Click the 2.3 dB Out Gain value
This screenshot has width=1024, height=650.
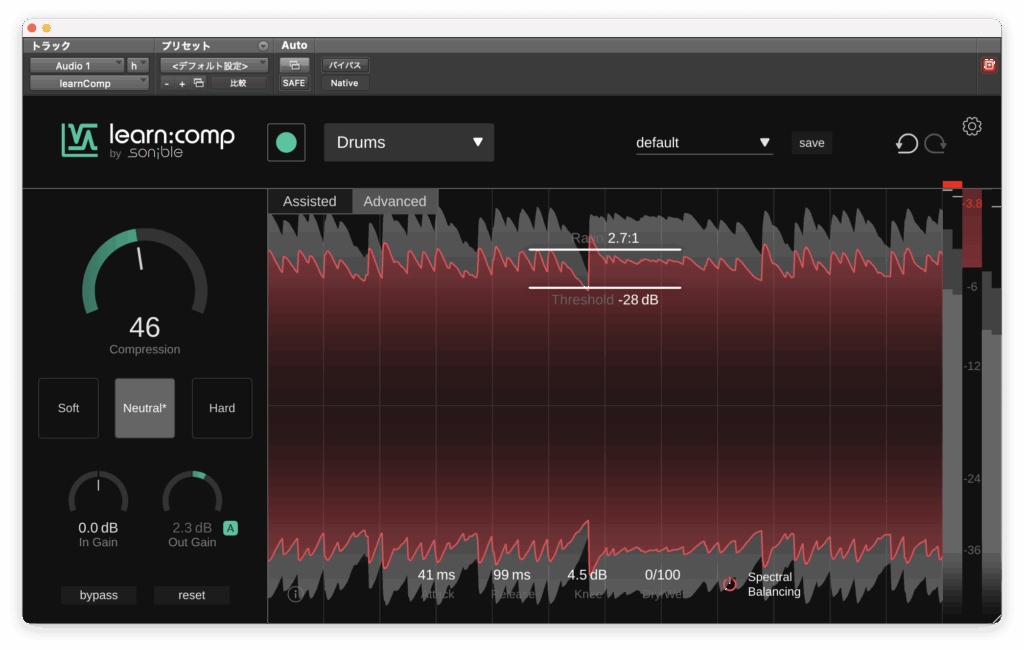[192, 528]
